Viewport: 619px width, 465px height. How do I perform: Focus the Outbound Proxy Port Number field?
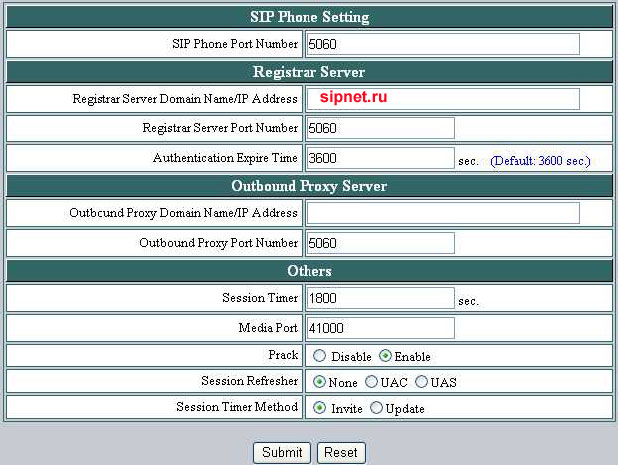click(x=380, y=243)
